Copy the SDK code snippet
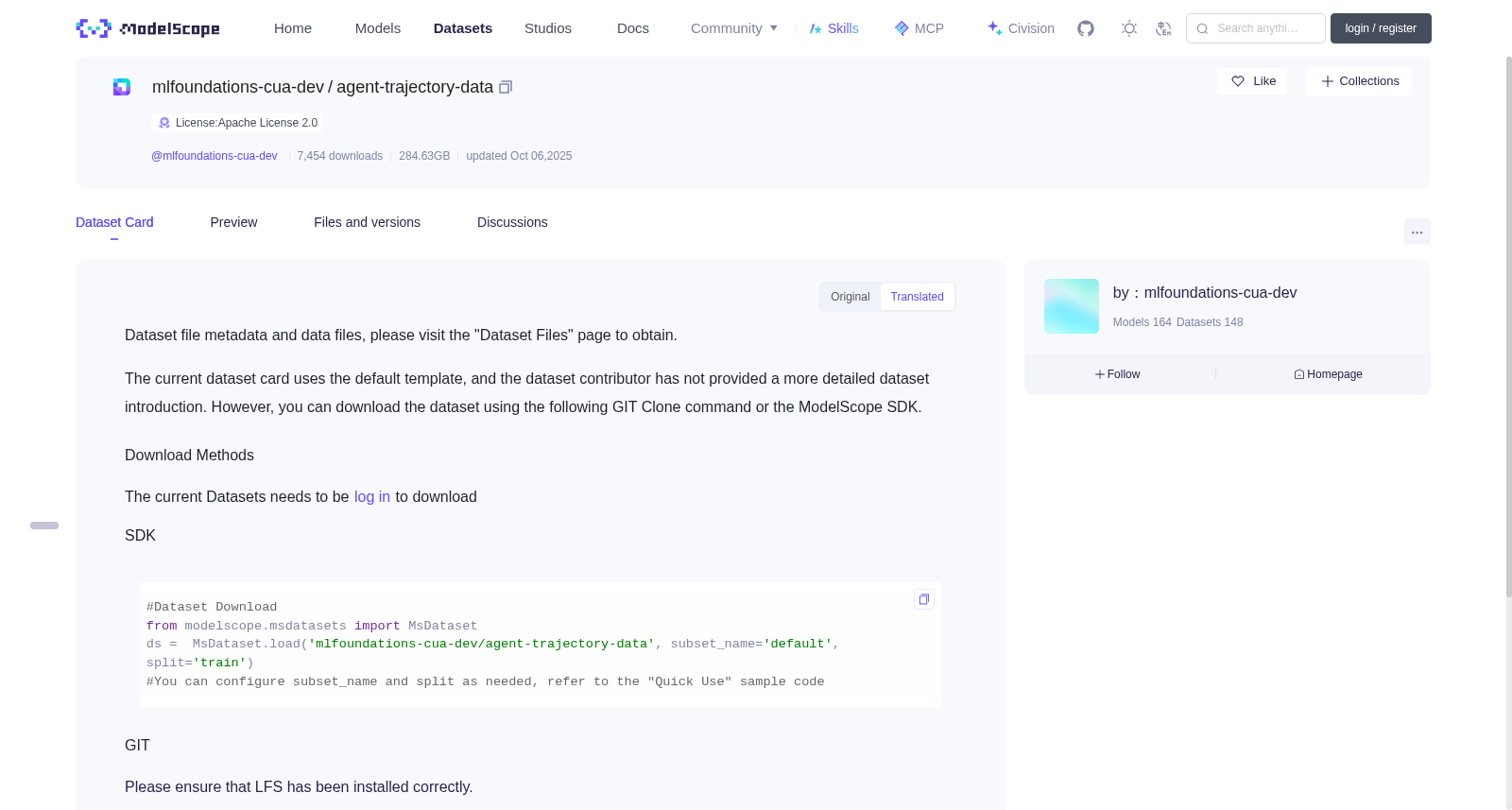This screenshot has width=1512, height=810. tap(924, 599)
